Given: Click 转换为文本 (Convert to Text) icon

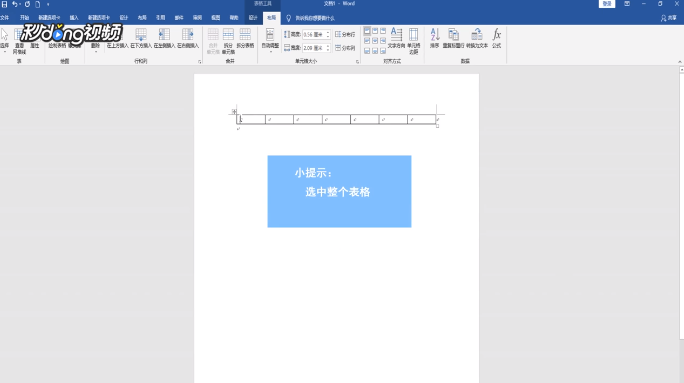Looking at the screenshot, I should coord(477,35).
